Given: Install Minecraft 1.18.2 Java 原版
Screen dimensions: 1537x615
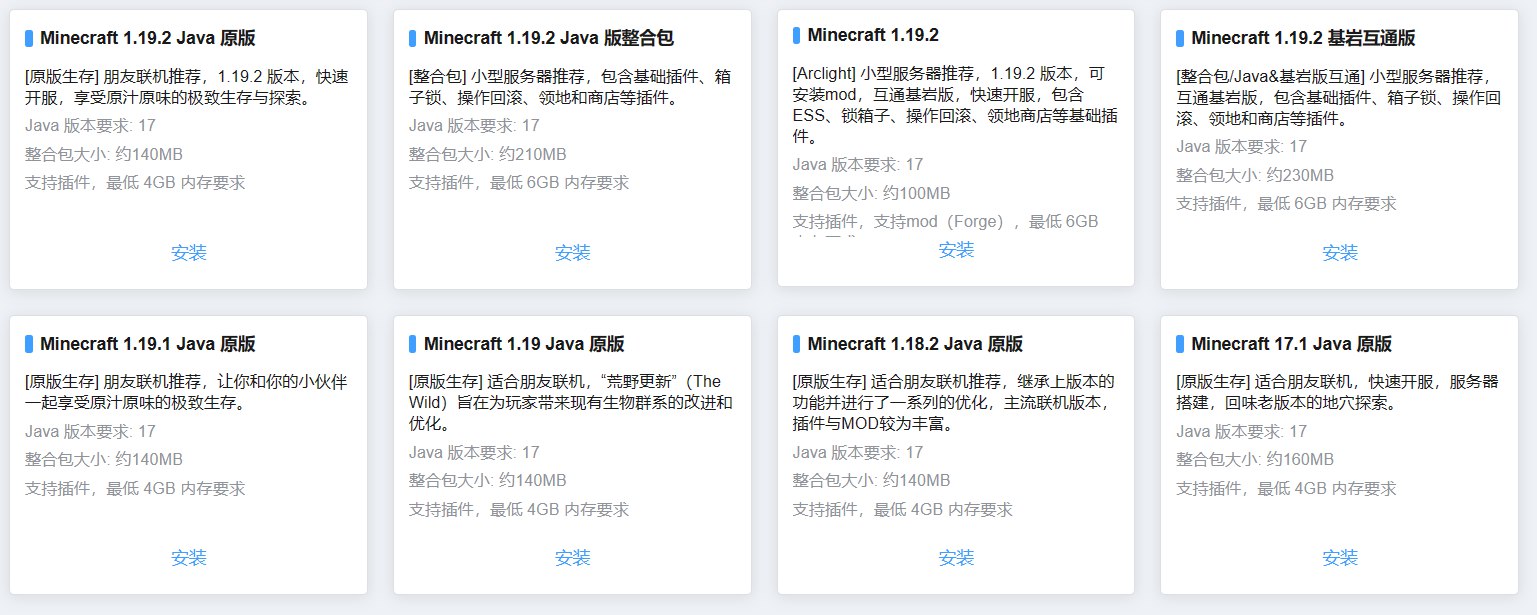Looking at the screenshot, I should coord(956,558).
